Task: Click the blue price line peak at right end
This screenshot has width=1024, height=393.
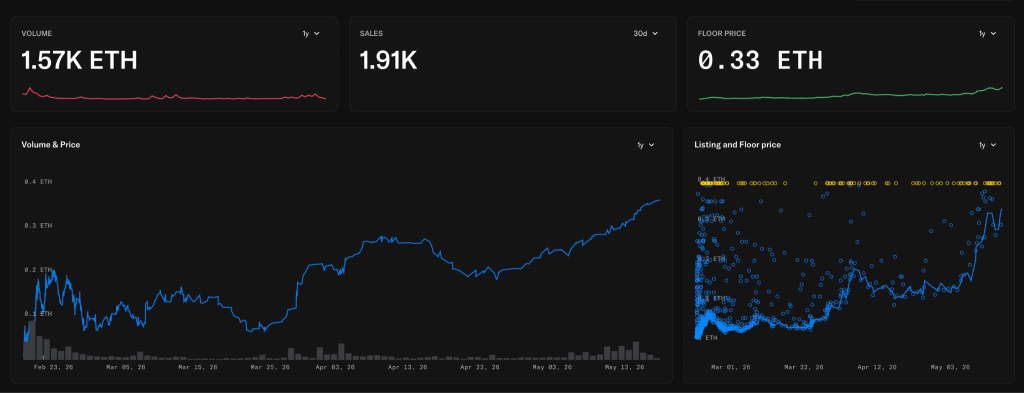Action: click(658, 200)
